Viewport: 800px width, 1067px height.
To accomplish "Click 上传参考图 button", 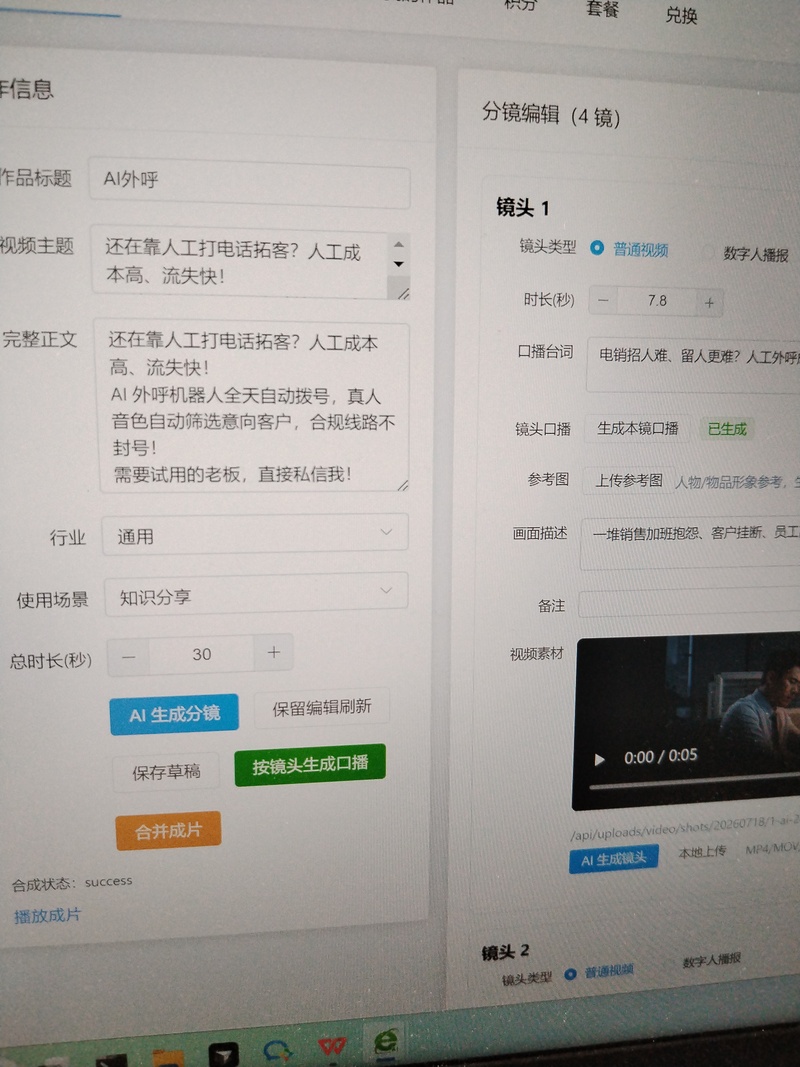I will [x=629, y=480].
